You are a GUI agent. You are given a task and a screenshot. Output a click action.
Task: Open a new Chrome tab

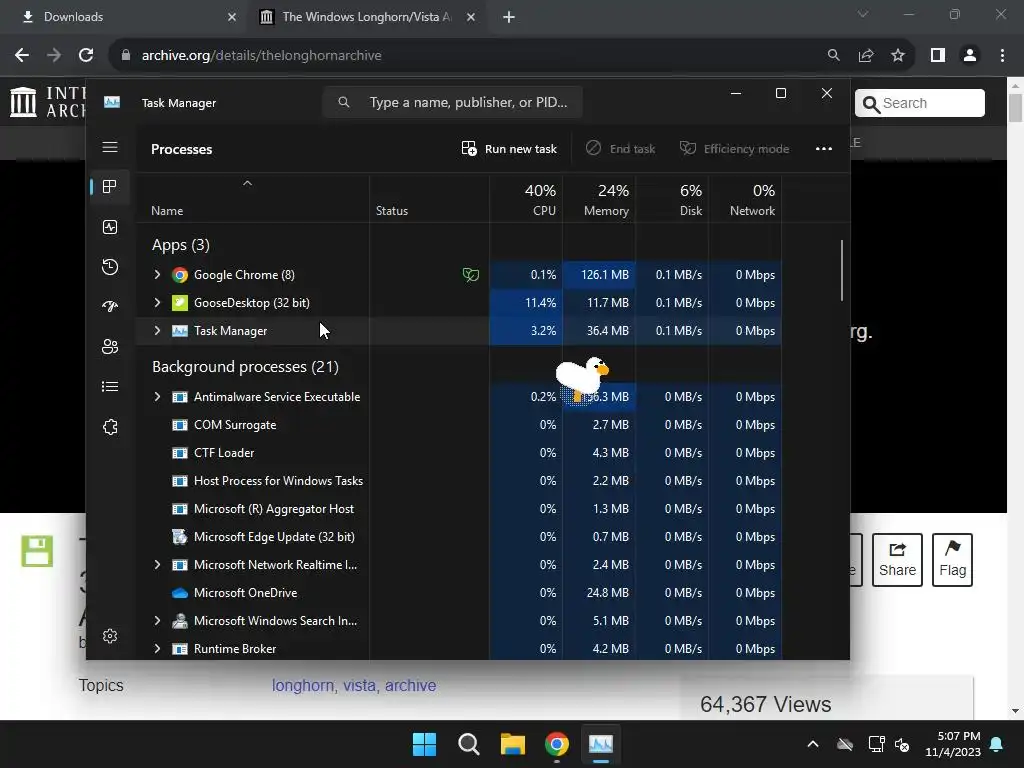tap(509, 17)
